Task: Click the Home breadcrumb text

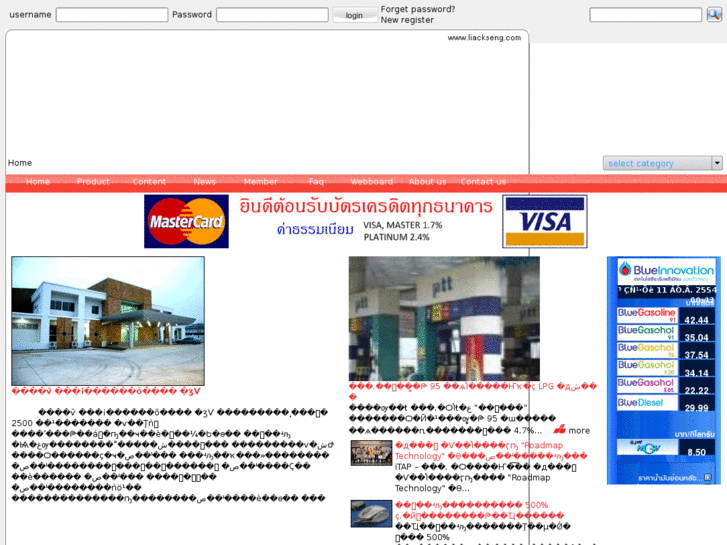Action: tap(20, 163)
